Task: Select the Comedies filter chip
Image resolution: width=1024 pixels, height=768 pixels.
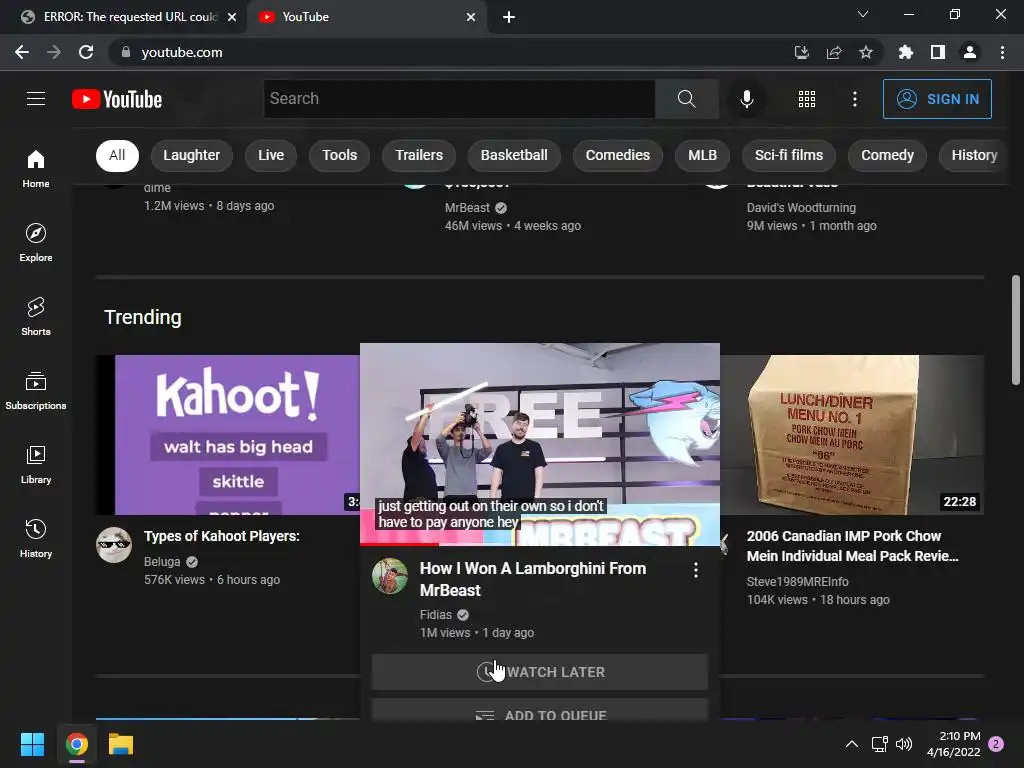Action: click(618, 155)
